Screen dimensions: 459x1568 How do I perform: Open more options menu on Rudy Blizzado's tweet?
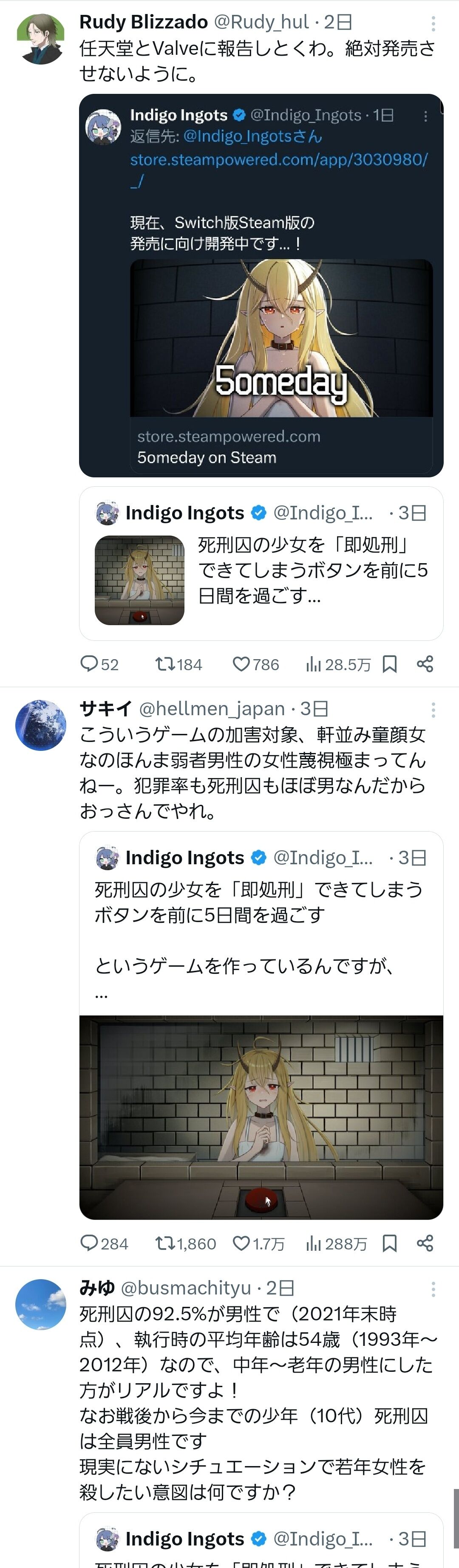point(433,23)
